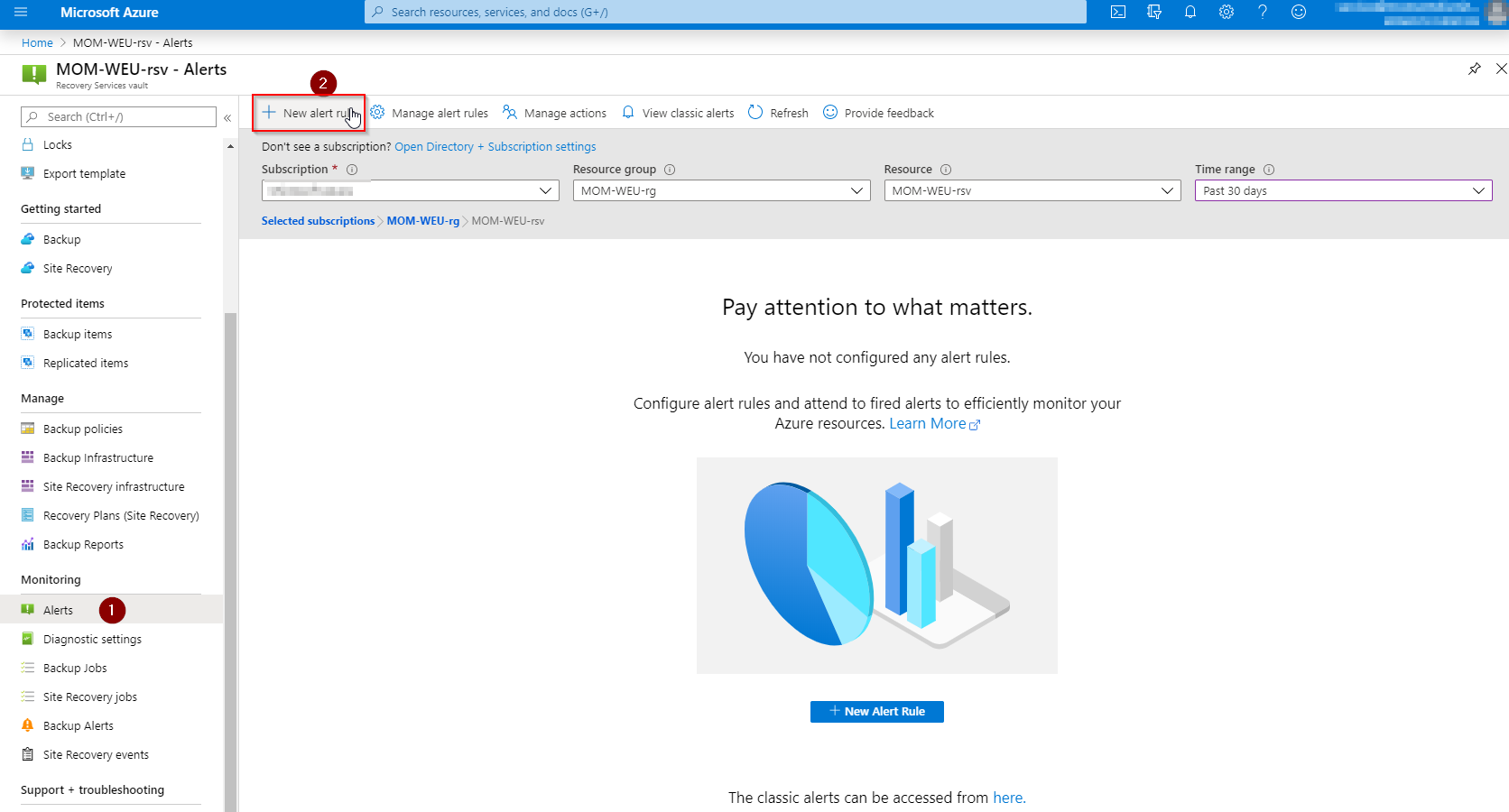
Task: Click the Refresh circular arrow icon
Action: [755, 112]
